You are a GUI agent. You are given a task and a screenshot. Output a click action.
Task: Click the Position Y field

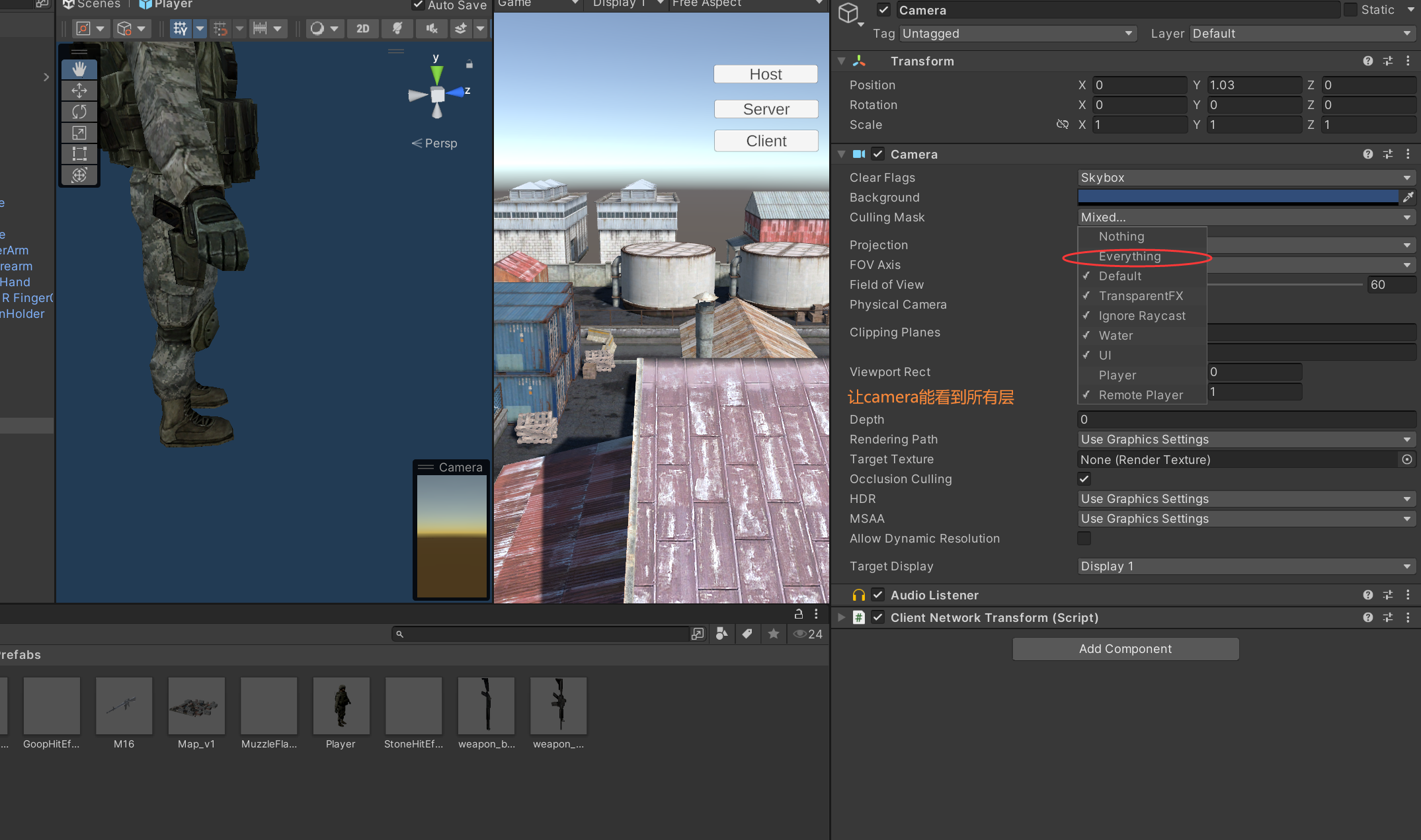click(x=1254, y=85)
